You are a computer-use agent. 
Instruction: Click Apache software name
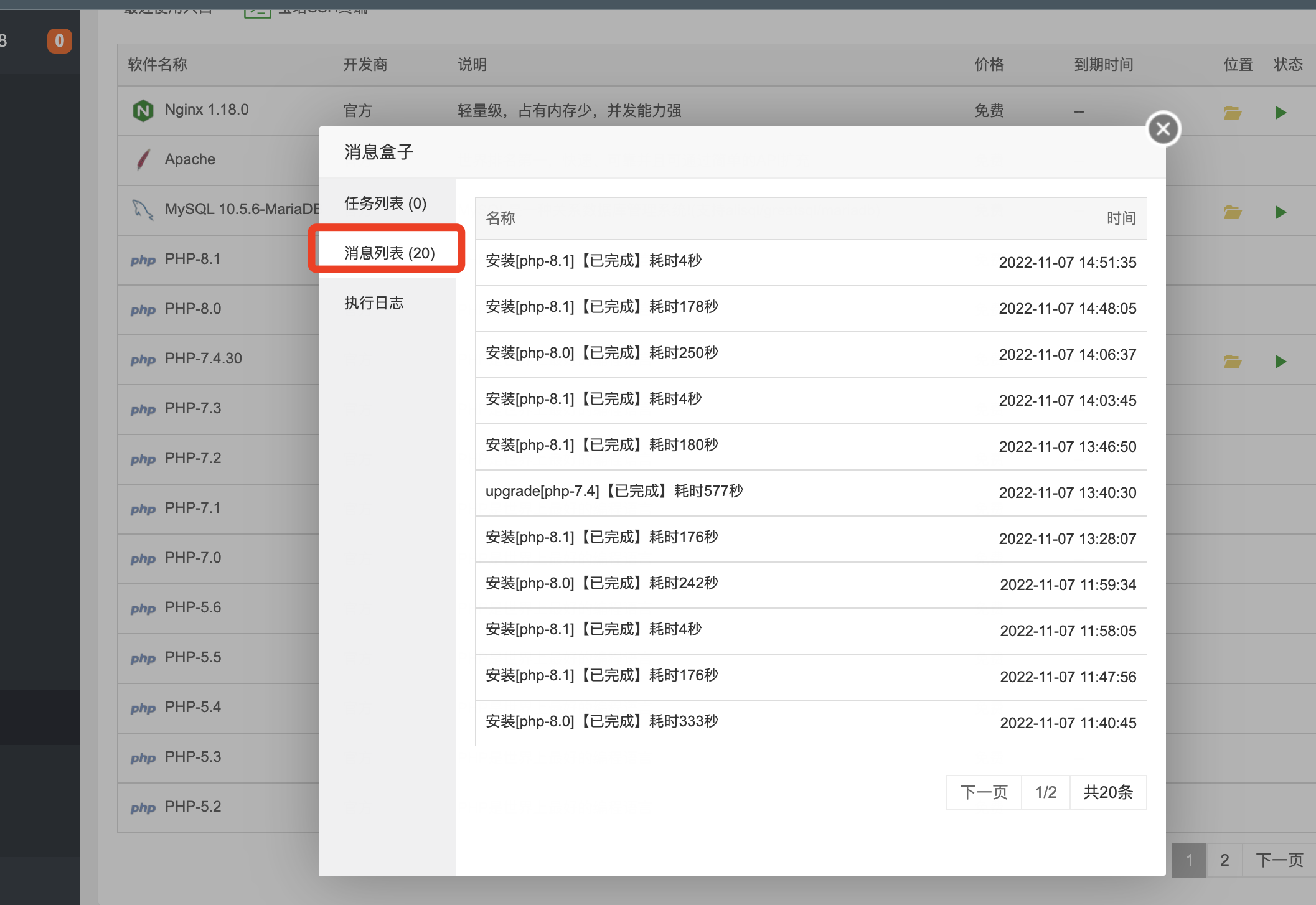(x=190, y=159)
